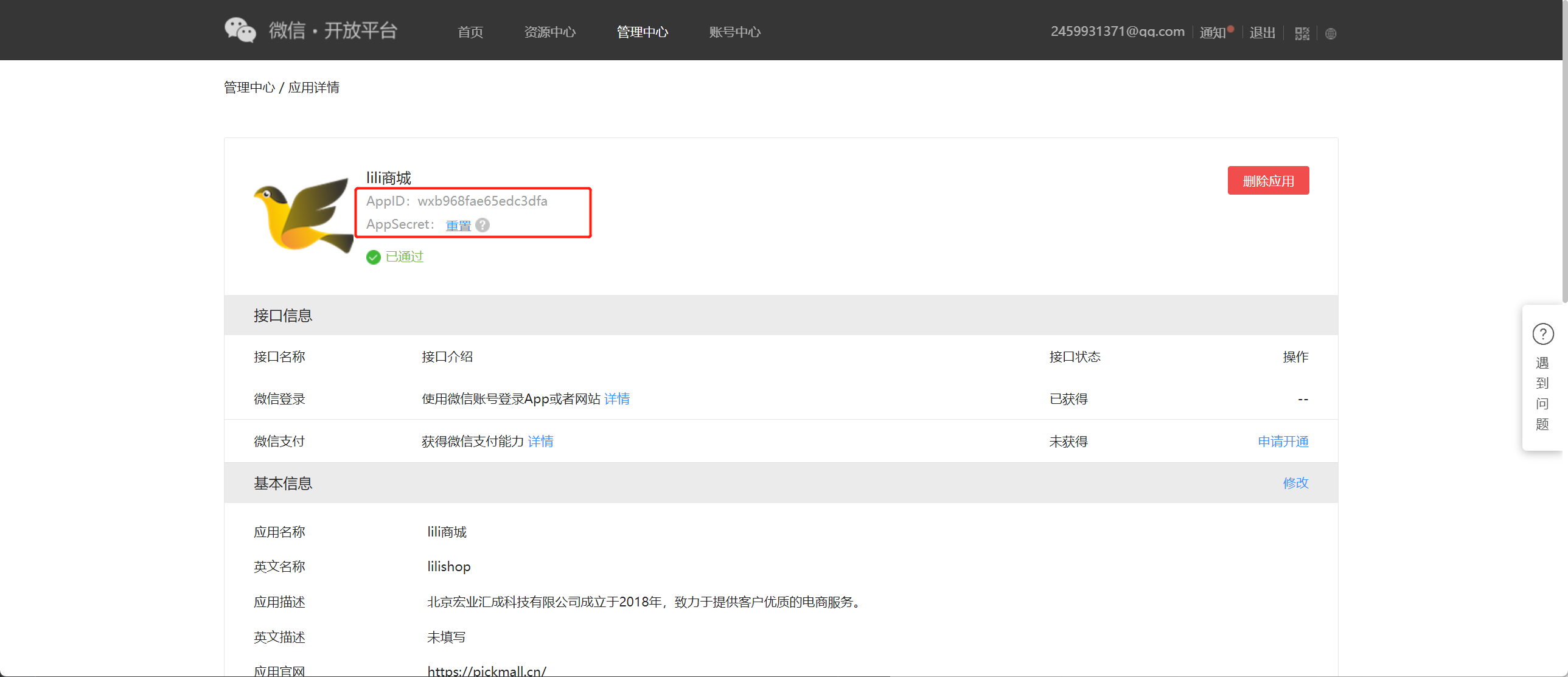1568x677 pixels.
Task: Click the 遇到问题 side panel text
Action: (1542, 394)
